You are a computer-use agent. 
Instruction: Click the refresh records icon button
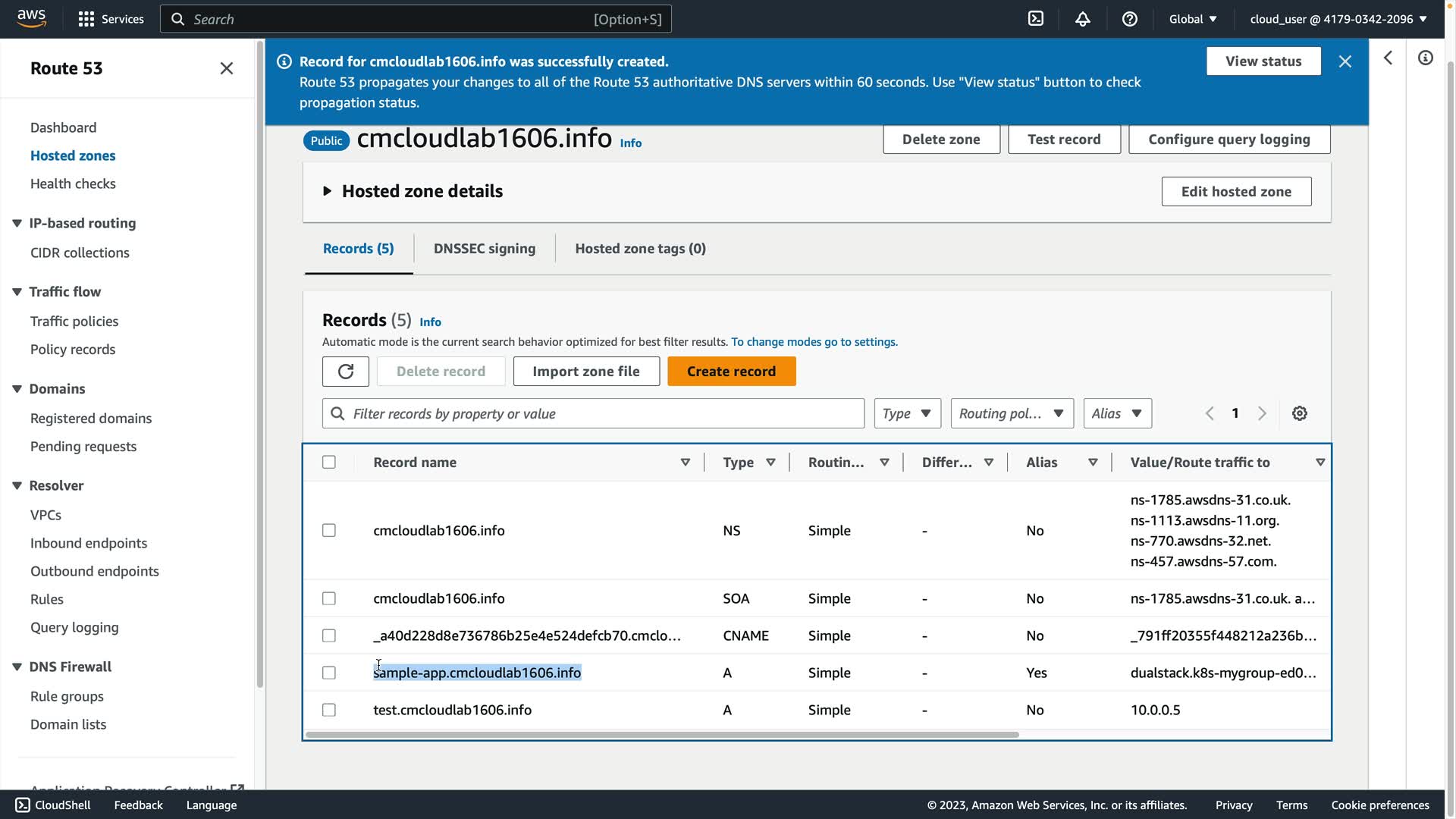pyautogui.click(x=346, y=372)
